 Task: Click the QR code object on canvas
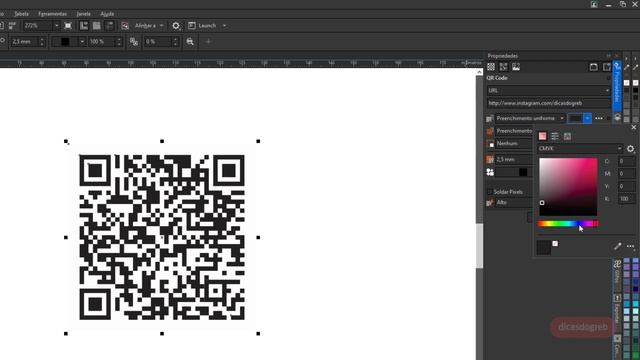click(x=162, y=237)
